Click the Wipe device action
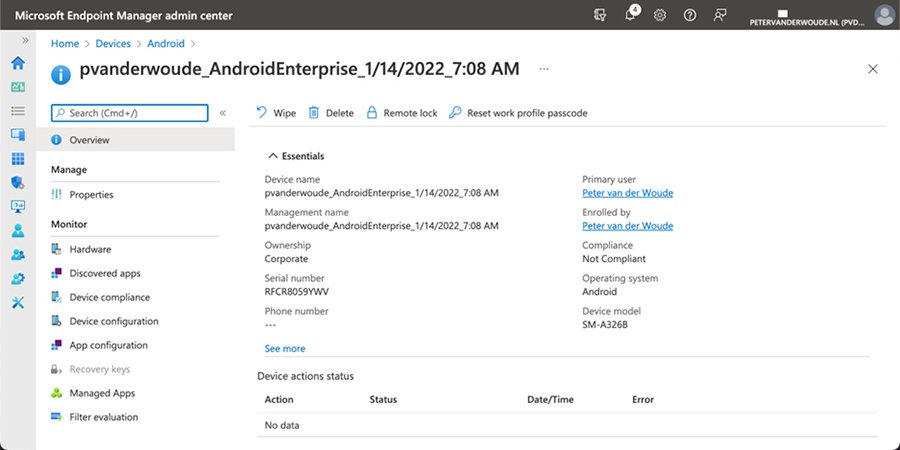This screenshot has height=450, width=900. point(276,113)
